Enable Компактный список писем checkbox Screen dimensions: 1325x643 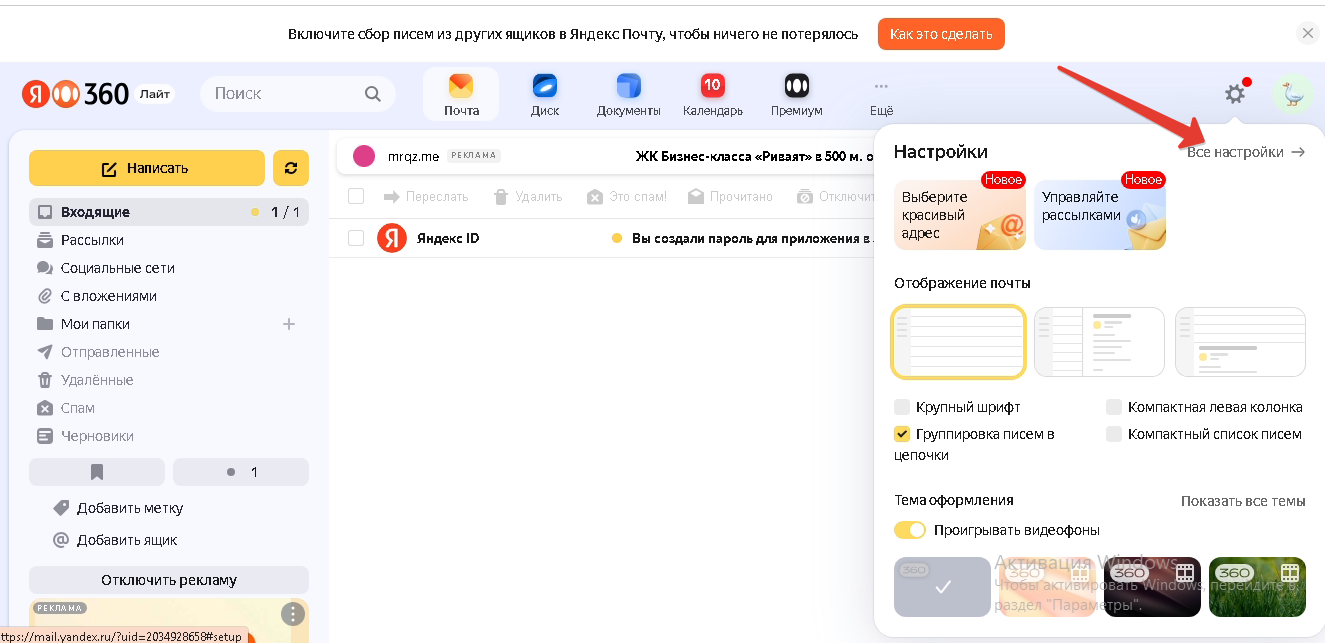[x=1114, y=434]
